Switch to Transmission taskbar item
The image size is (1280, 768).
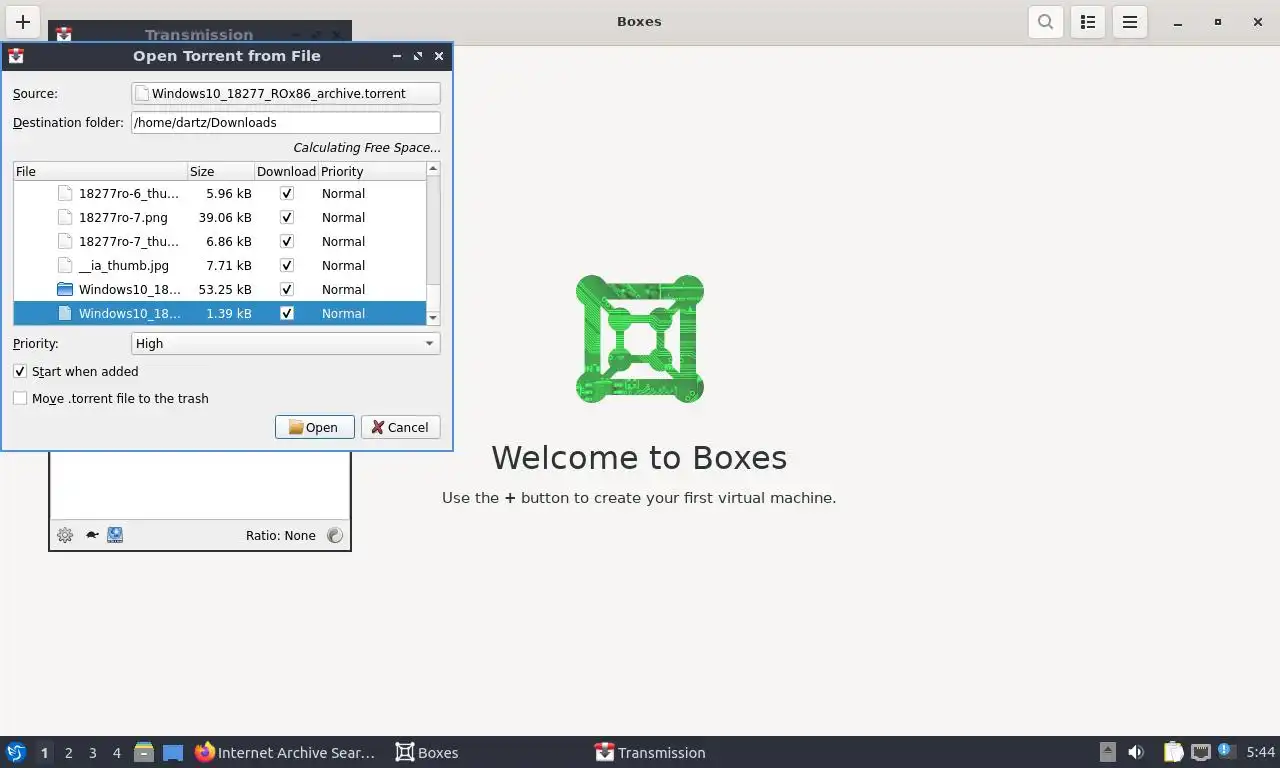tap(650, 752)
